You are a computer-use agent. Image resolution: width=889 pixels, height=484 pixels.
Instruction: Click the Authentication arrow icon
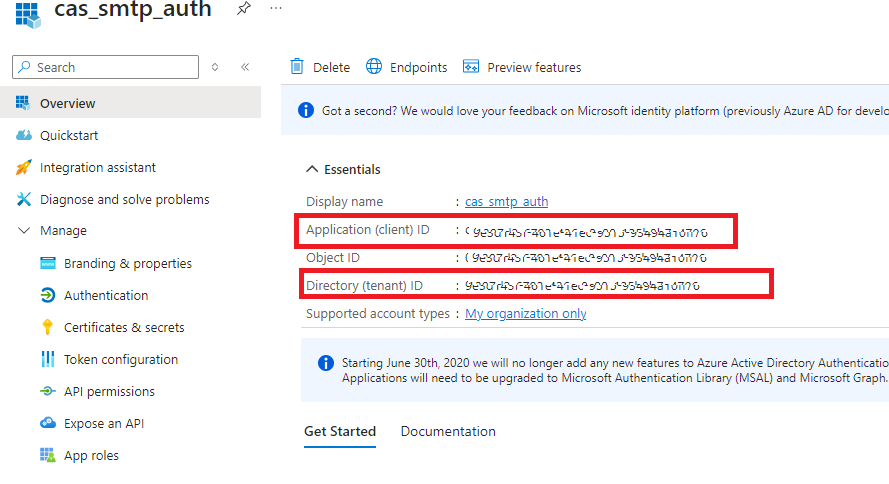48,295
